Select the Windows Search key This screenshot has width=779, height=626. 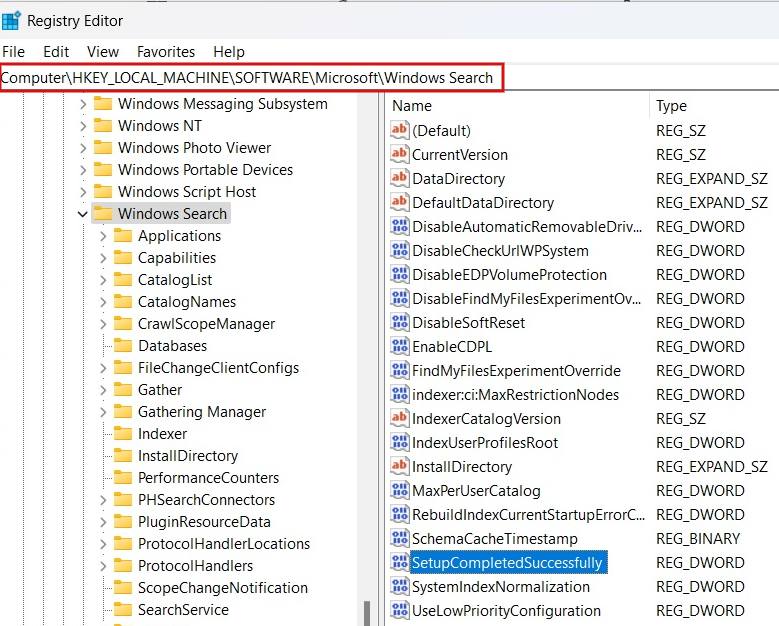[172, 214]
